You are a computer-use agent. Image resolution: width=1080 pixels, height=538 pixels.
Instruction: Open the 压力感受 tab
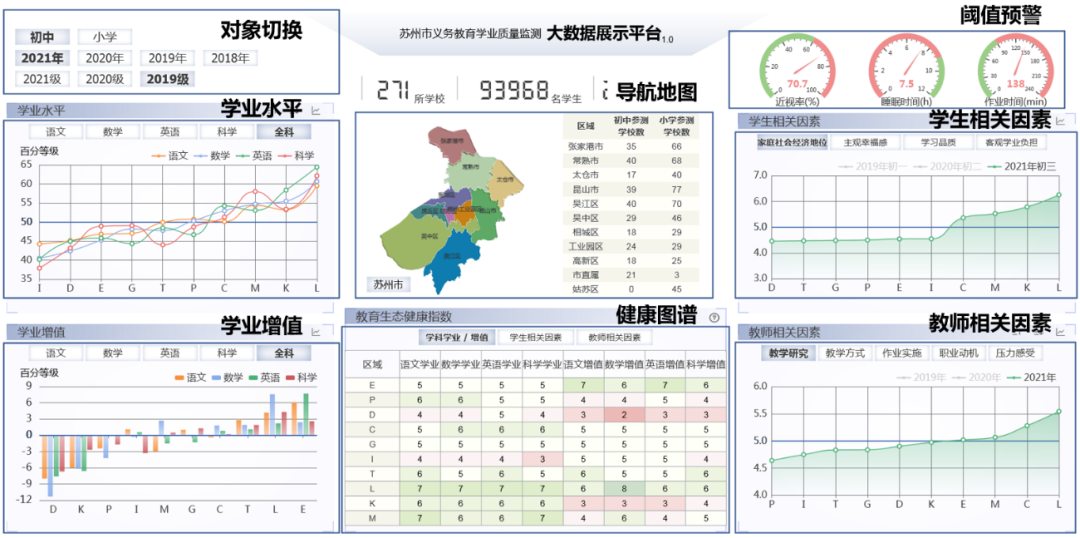coord(1017,353)
